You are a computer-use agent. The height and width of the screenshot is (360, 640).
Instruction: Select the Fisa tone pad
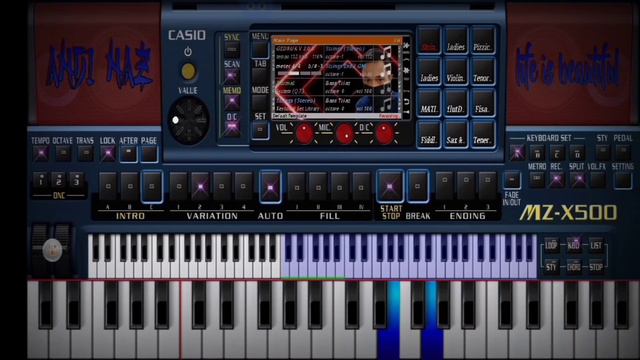[x=483, y=104]
